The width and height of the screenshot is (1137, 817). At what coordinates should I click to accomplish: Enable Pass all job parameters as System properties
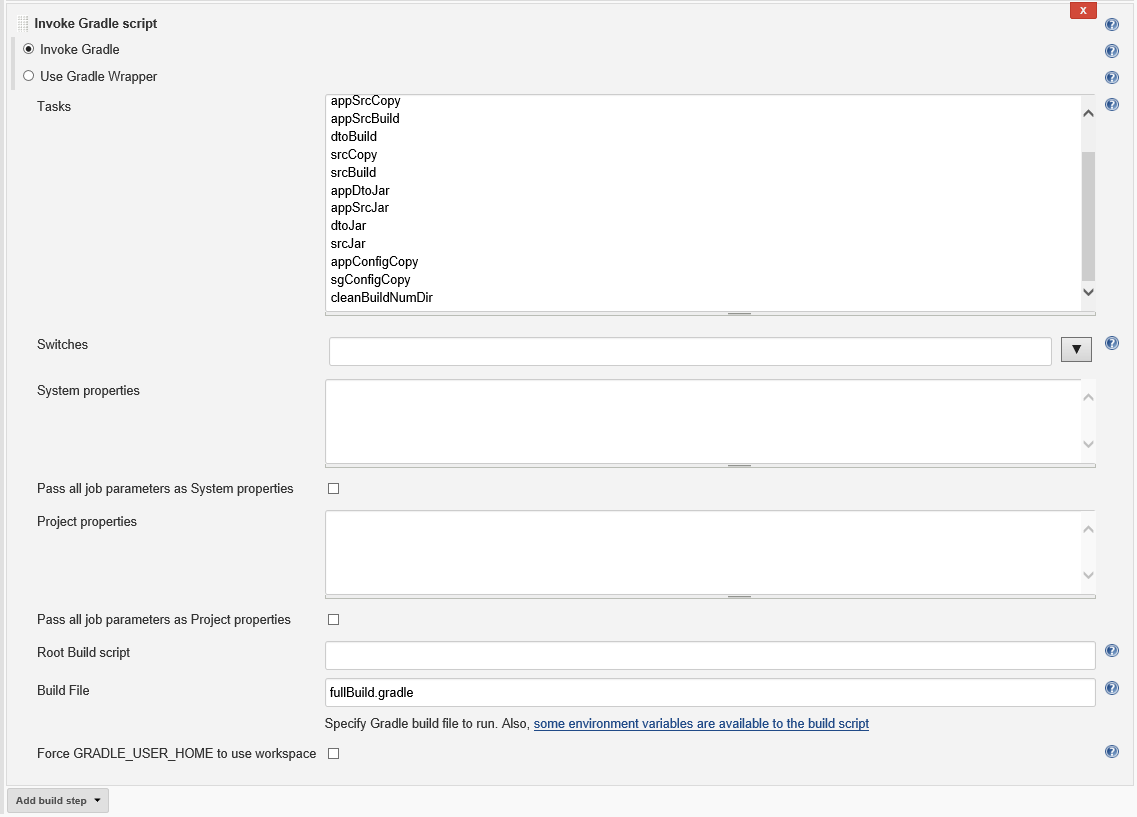(334, 489)
